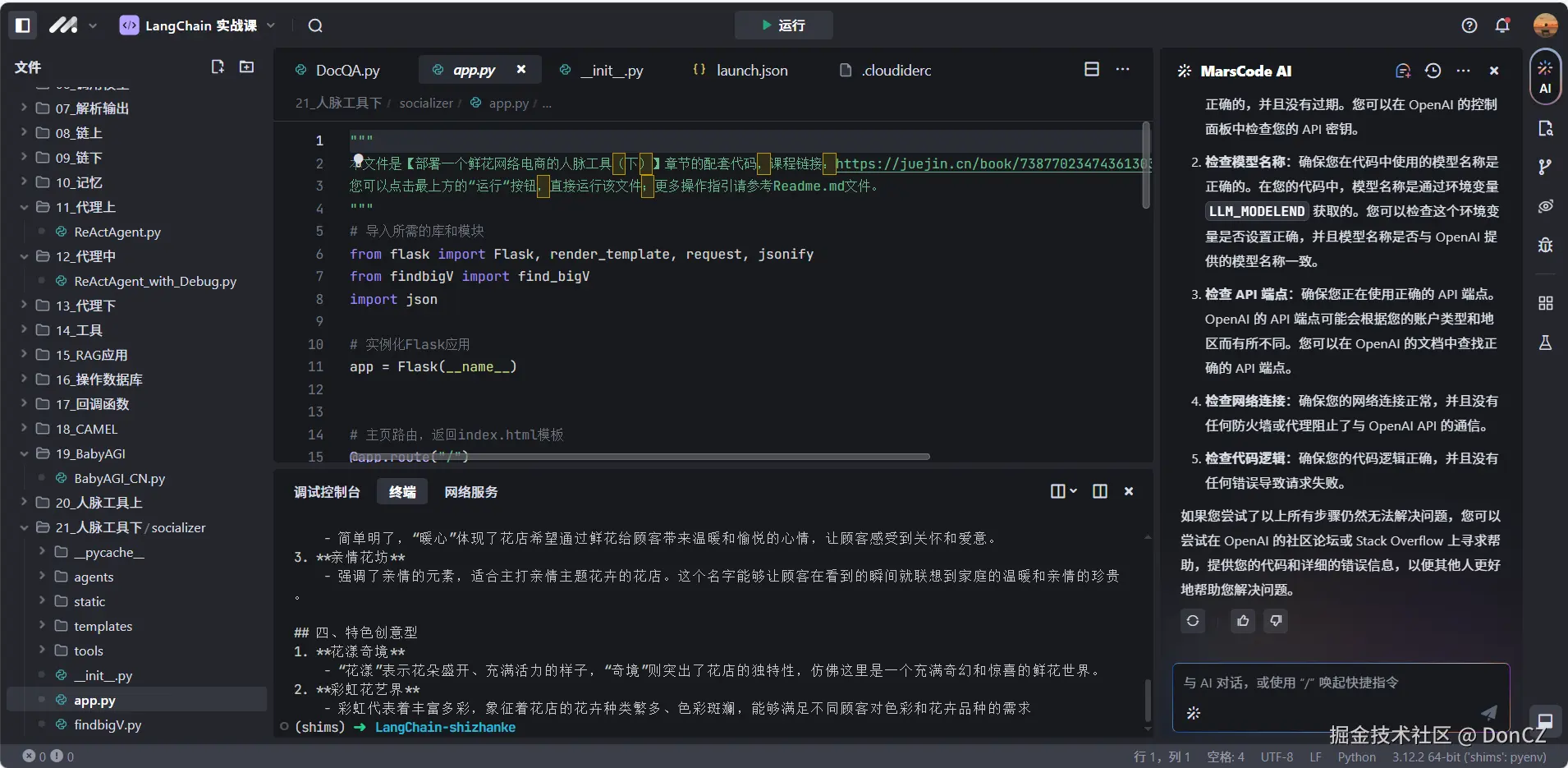Image resolution: width=1568 pixels, height=768 pixels.
Task: Click the terminal vertical scrollbar
Action: tap(1148, 700)
